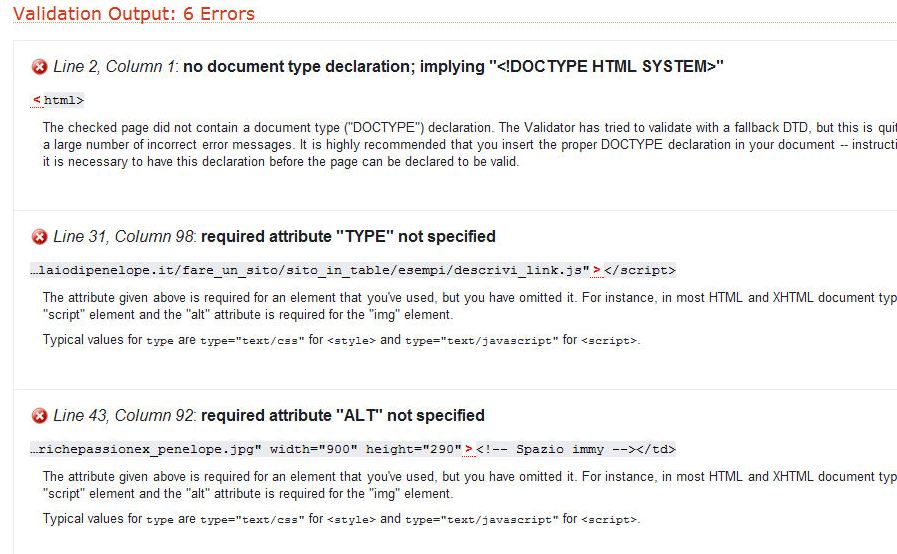The height and width of the screenshot is (554, 897).
Task: Click type="text/css" code in TYPE error
Action: pos(252,341)
